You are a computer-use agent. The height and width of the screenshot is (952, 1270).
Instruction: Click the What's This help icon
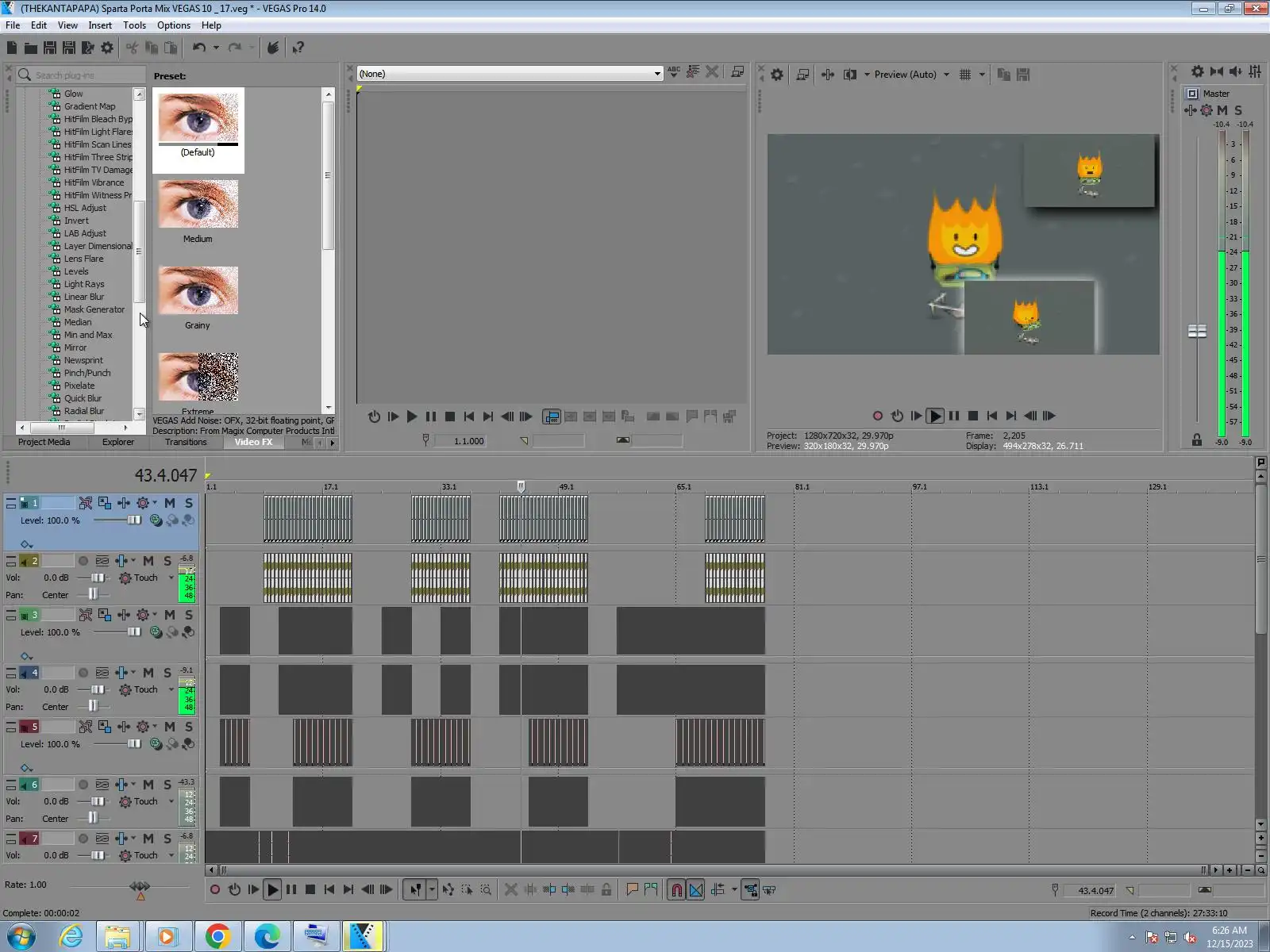(x=298, y=48)
